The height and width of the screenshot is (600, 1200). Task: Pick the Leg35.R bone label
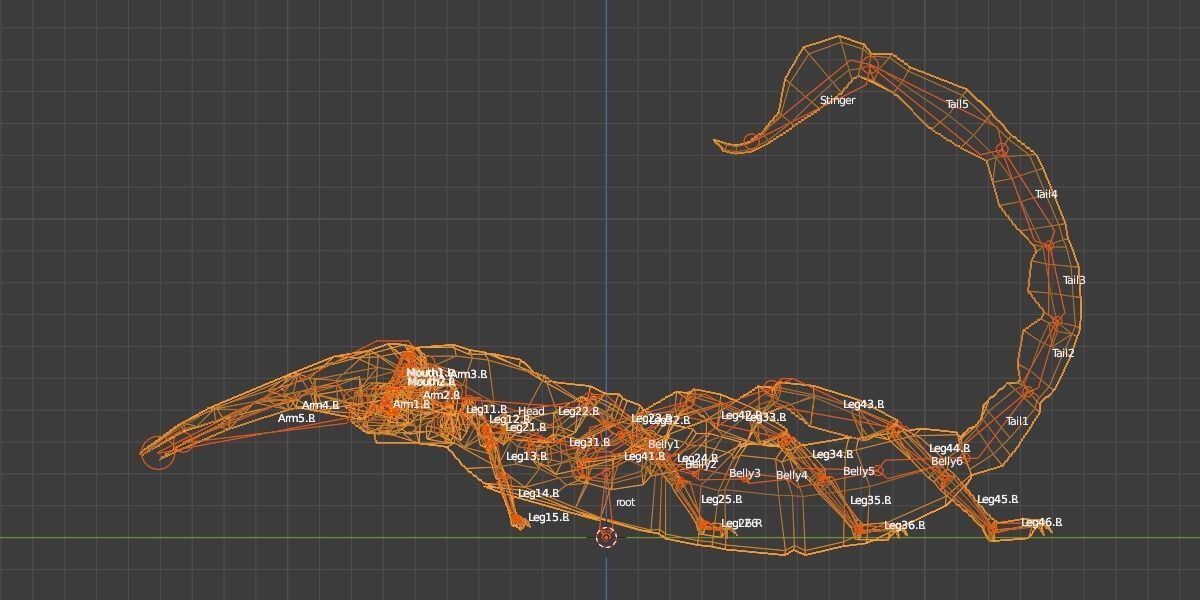pyautogui.click(x=871, y=500)
